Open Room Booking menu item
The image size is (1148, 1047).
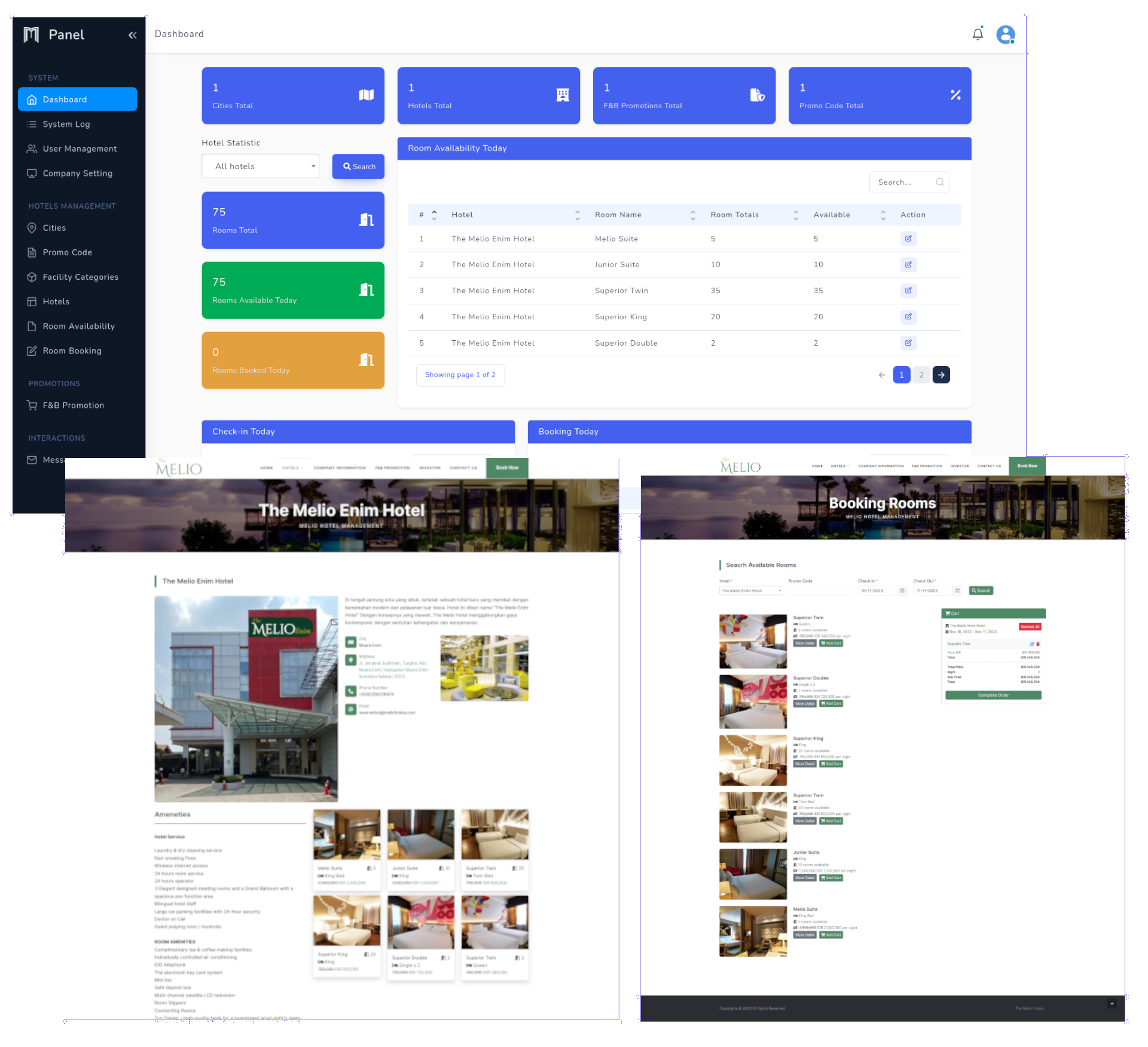pyautogui.click(x=72, y=351)
